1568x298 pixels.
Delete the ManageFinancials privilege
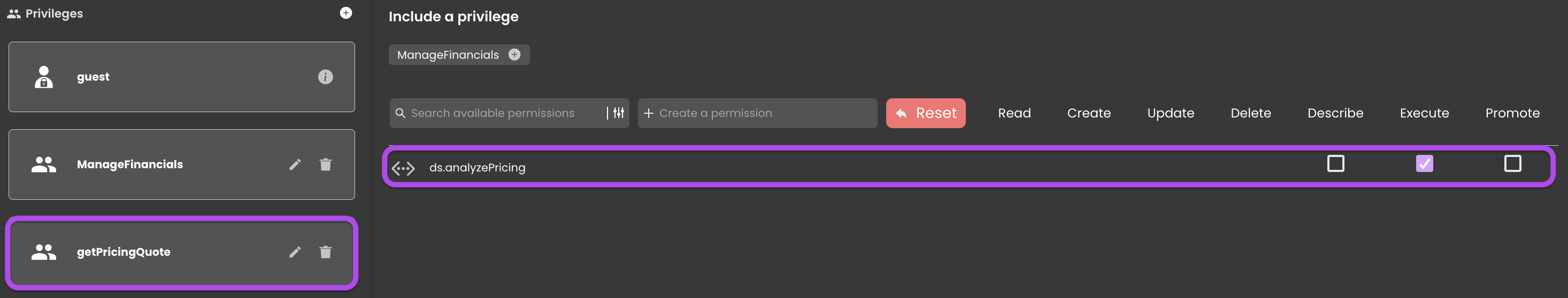tap(326, 164)
